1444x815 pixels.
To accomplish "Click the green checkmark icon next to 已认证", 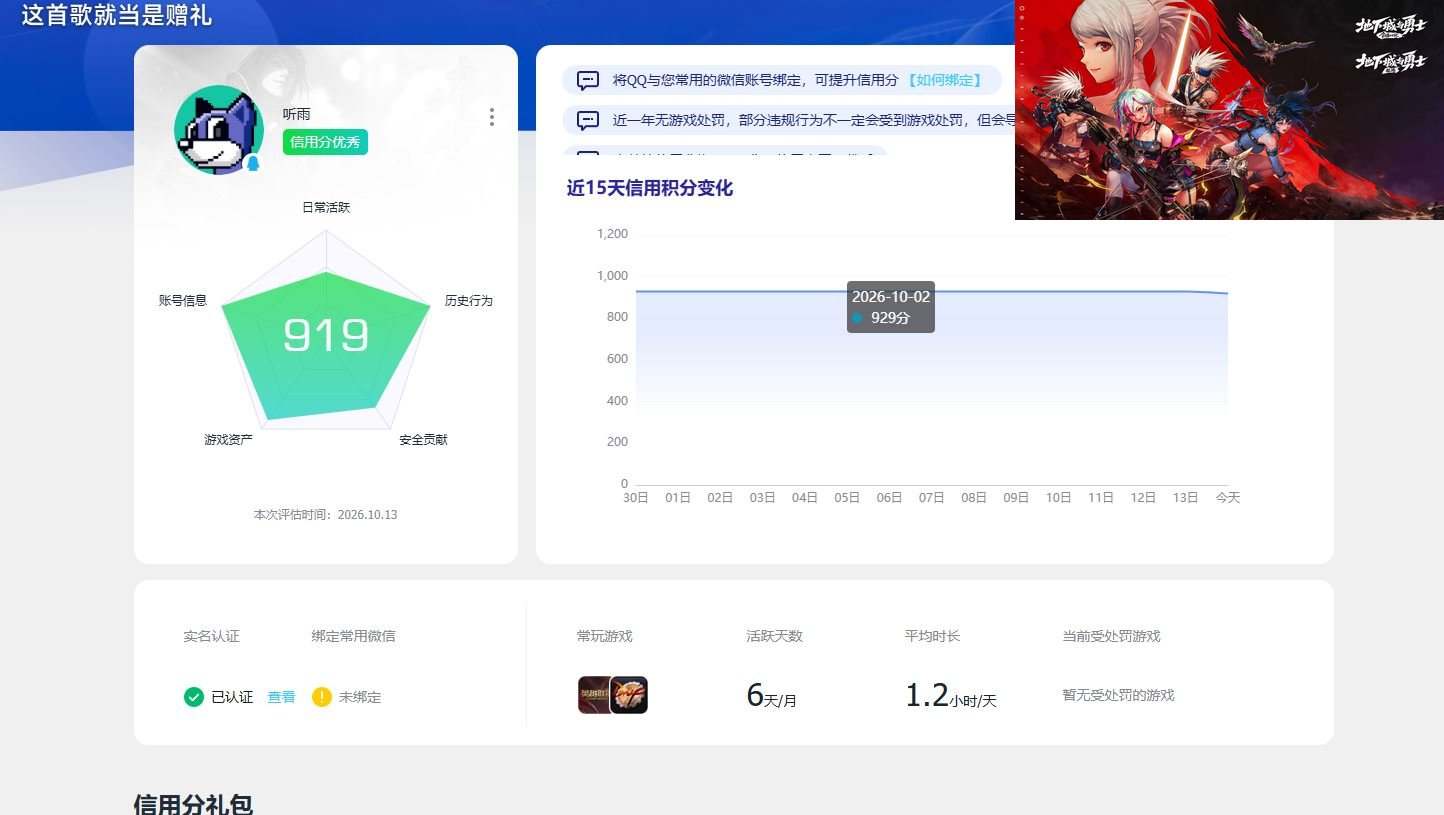I will click(194, 697).
